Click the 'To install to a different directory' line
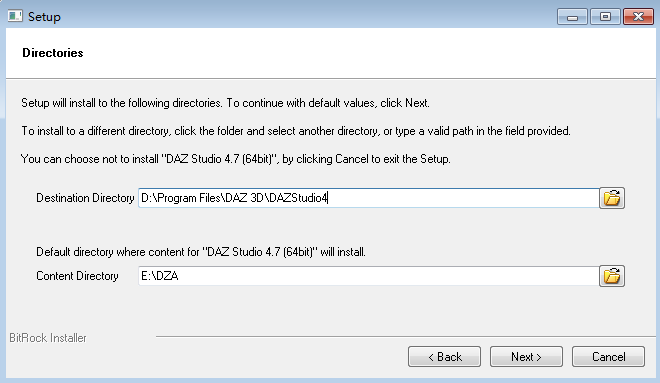 (296, 131)
